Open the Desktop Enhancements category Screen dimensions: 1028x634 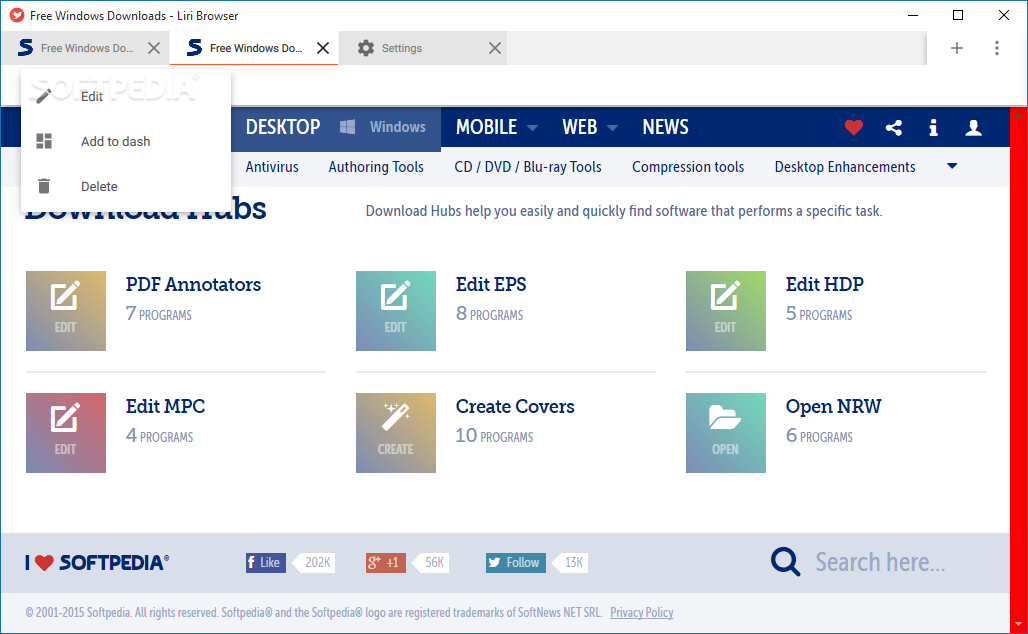click(845, 167)
